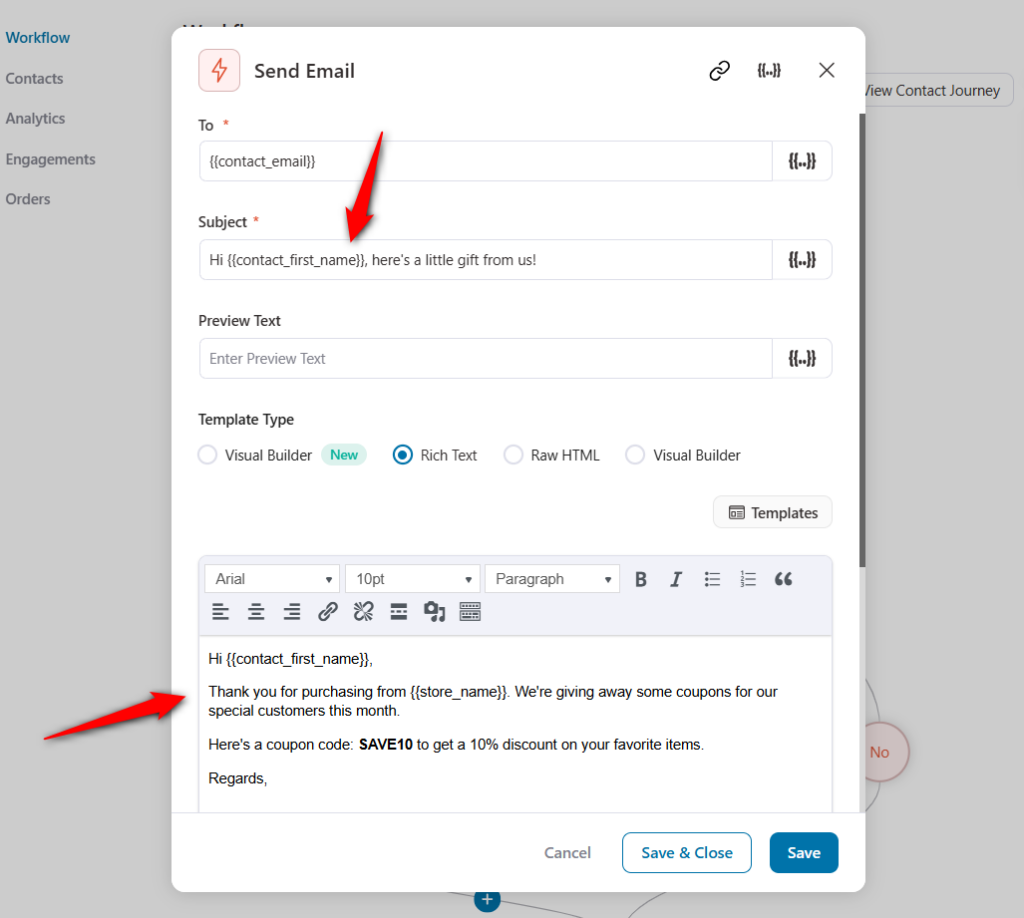Viewport: 1024px width, 918px height.
Task: Open the add media icon
Action: coord(434,612)
